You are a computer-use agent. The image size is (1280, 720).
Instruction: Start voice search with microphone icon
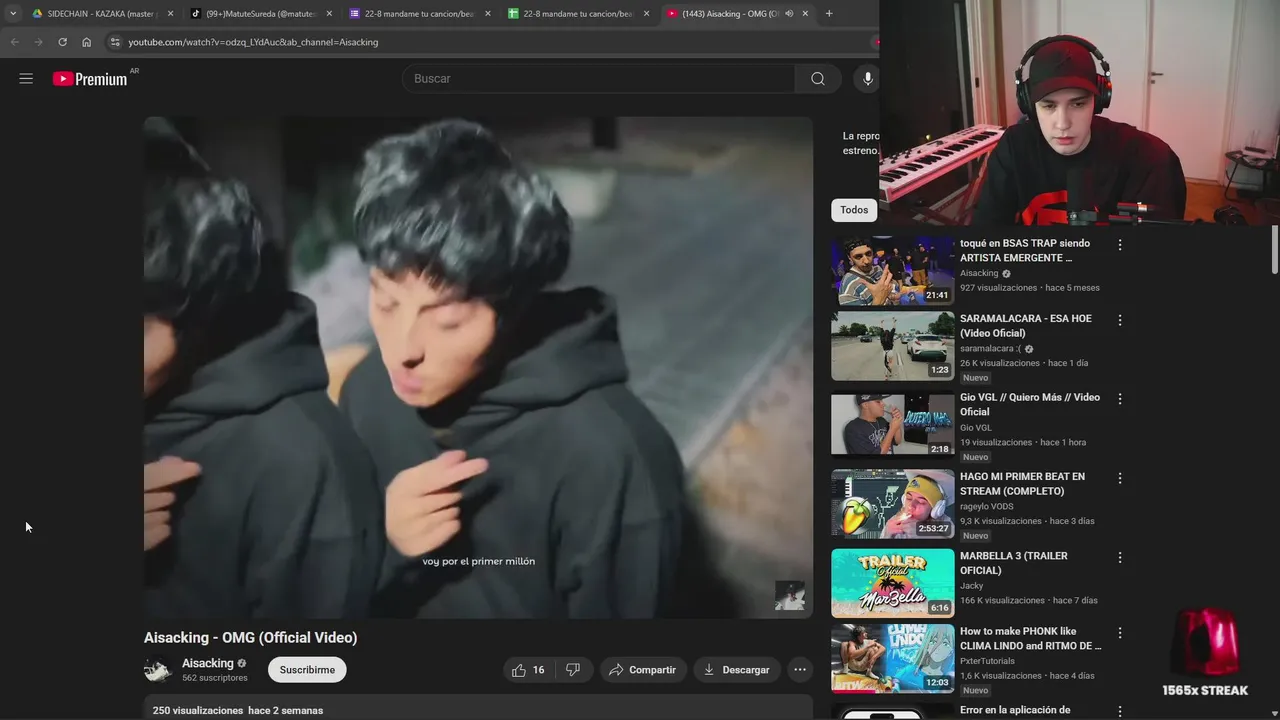[x=867, y=79]
